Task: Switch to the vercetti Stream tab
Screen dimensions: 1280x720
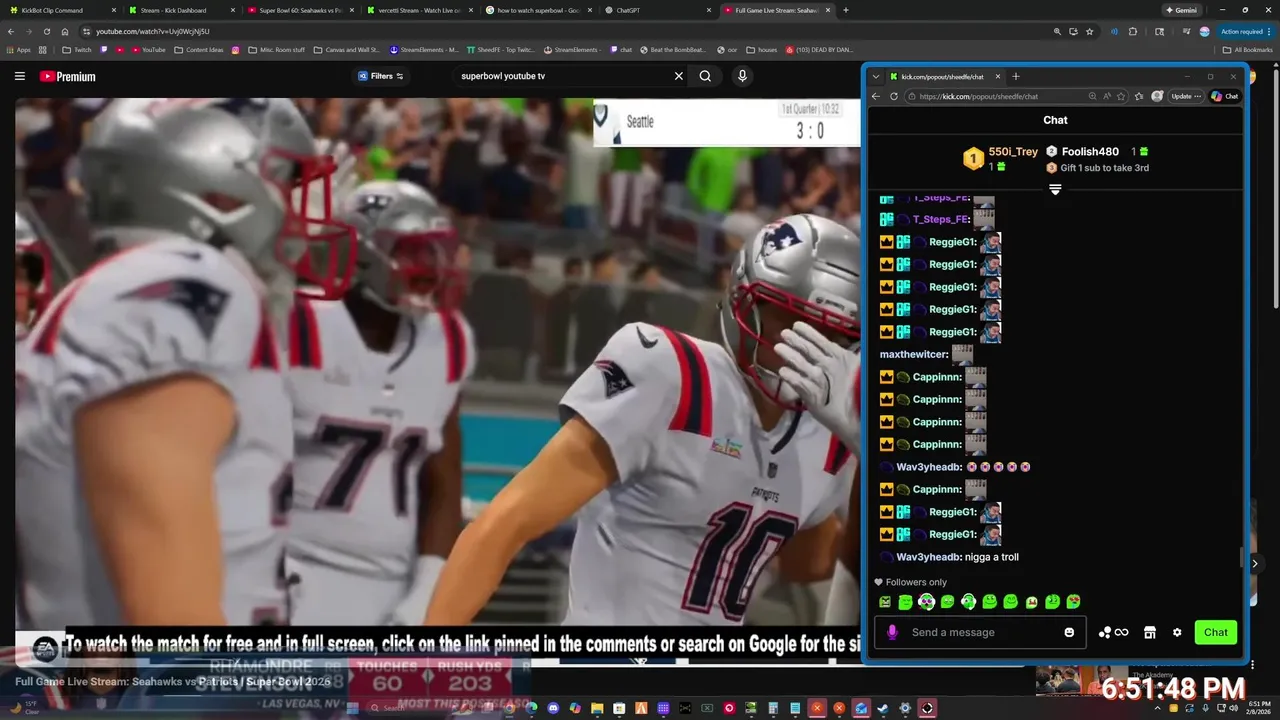Action: (419, 10)
